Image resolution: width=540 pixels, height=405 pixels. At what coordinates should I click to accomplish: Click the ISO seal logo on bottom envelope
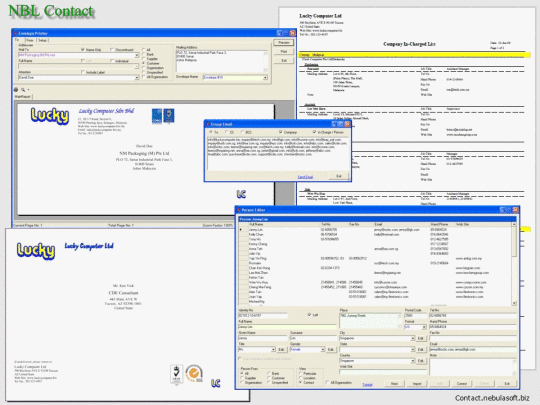tap(177, 374)
